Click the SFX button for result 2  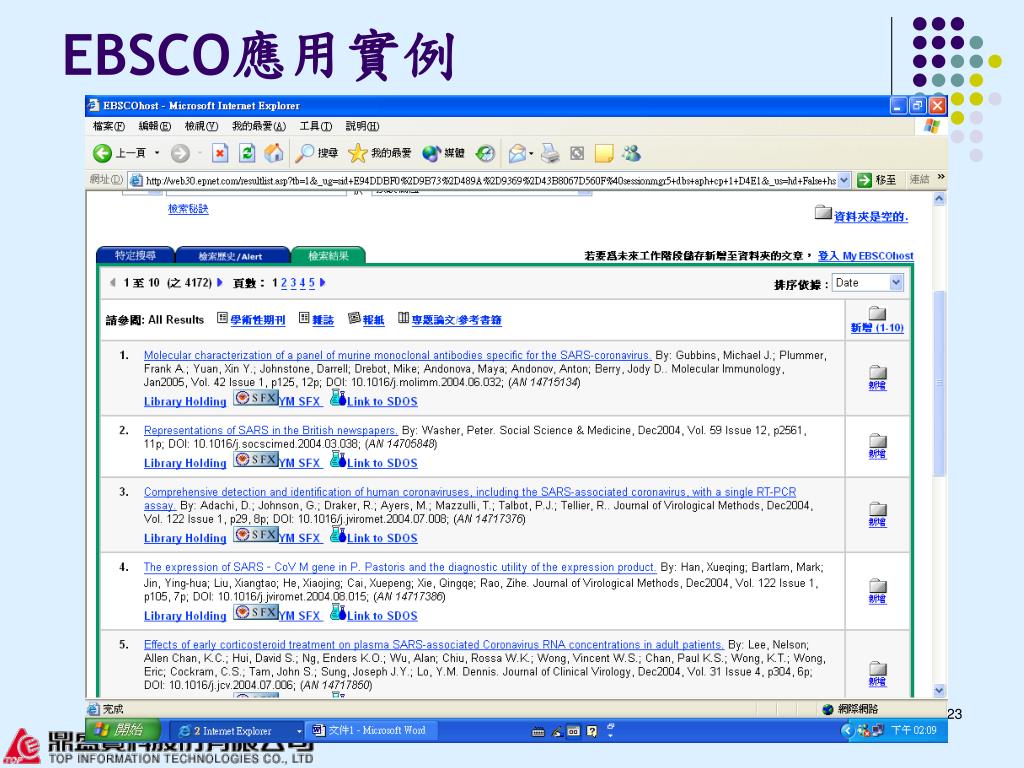point(256,459)
